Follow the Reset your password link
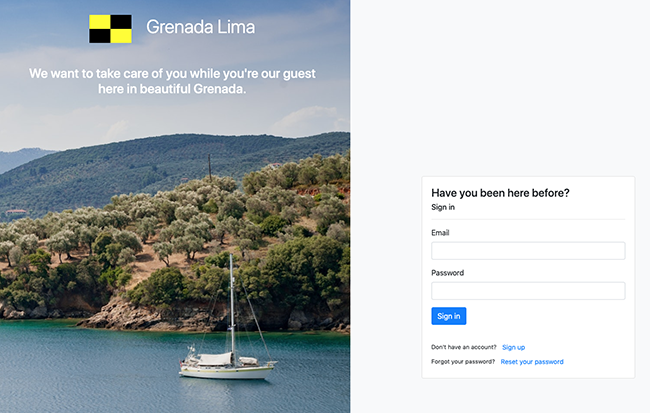650x413 pixels. [x=532, y=362]
